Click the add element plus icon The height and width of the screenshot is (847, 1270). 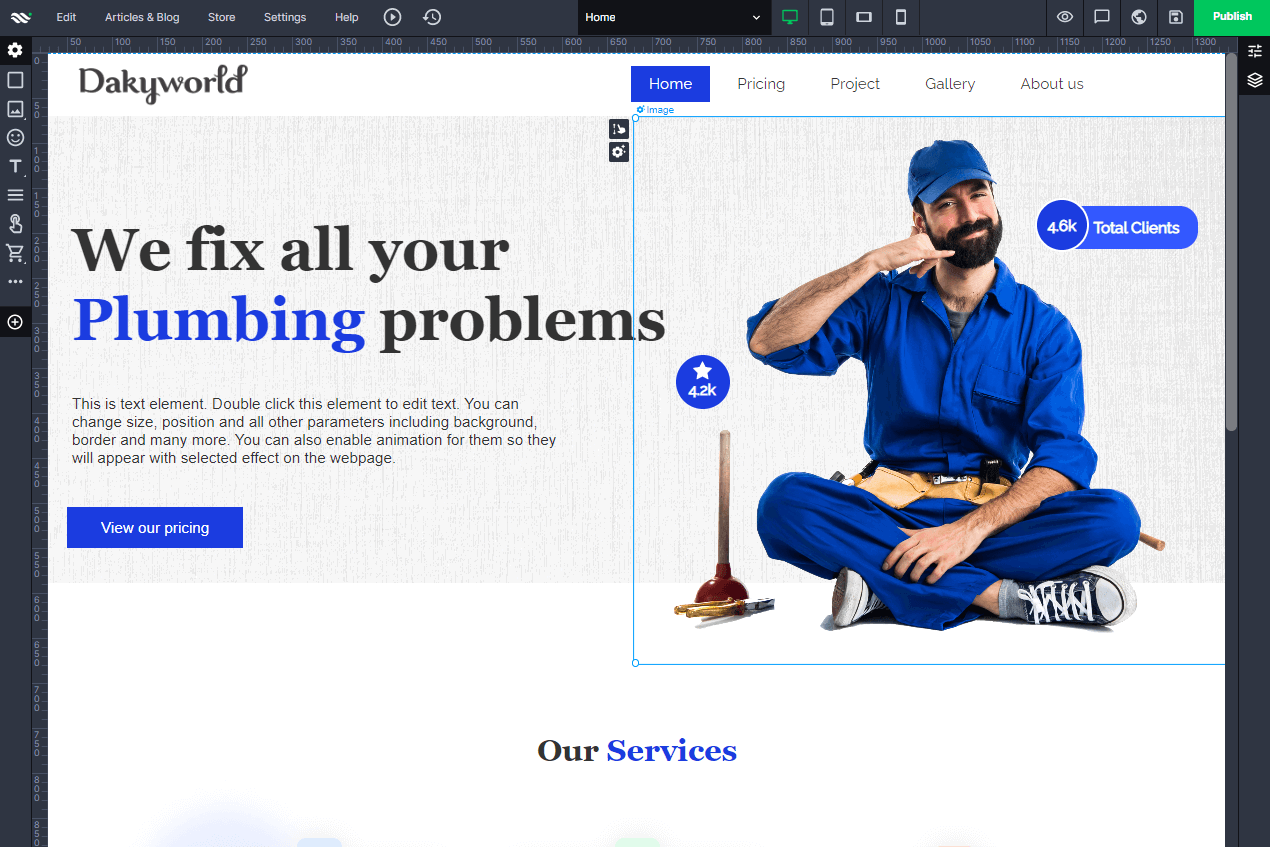15,322
